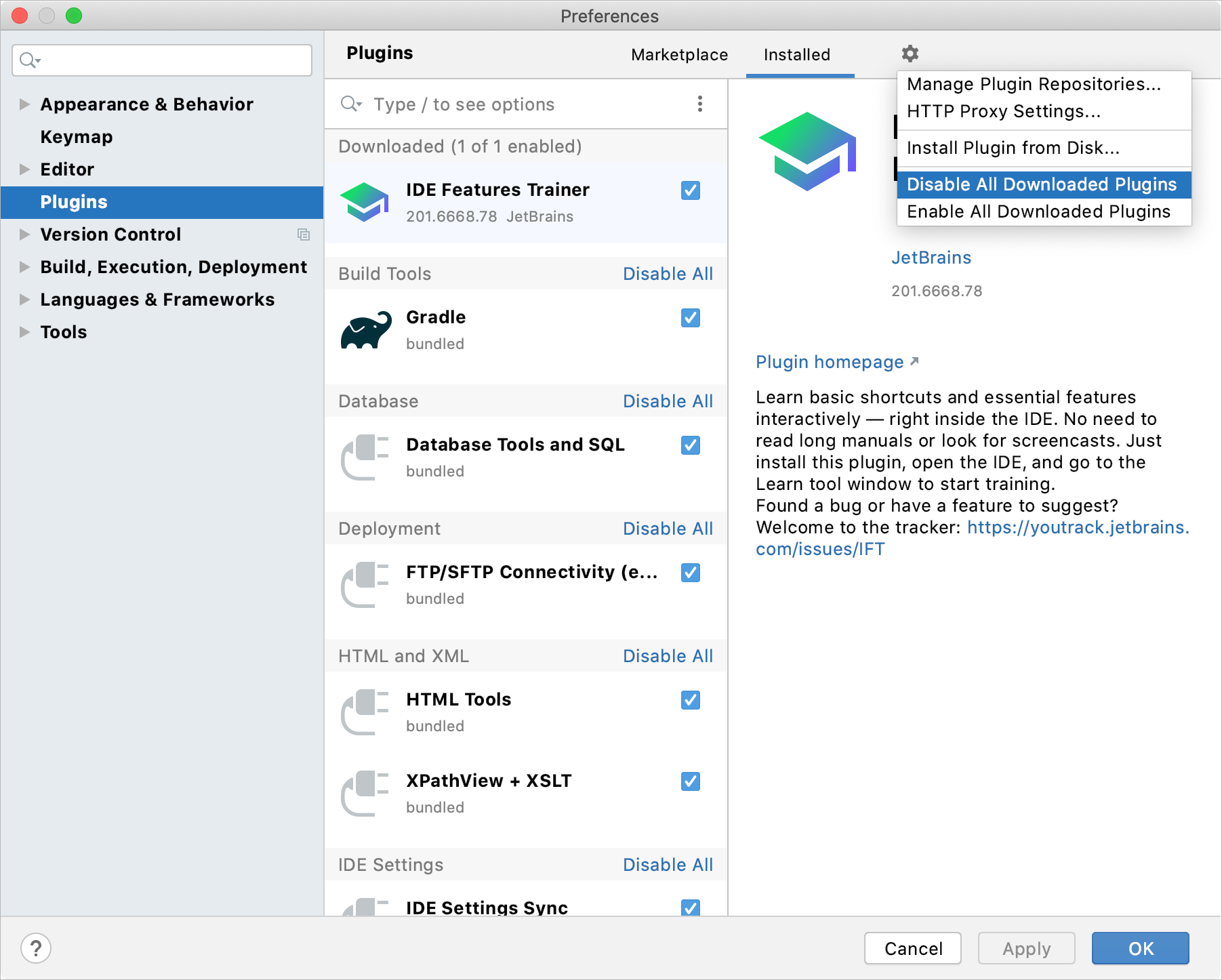
Task: Select the XPathView + XSLT plugin row
Action: 526,794
